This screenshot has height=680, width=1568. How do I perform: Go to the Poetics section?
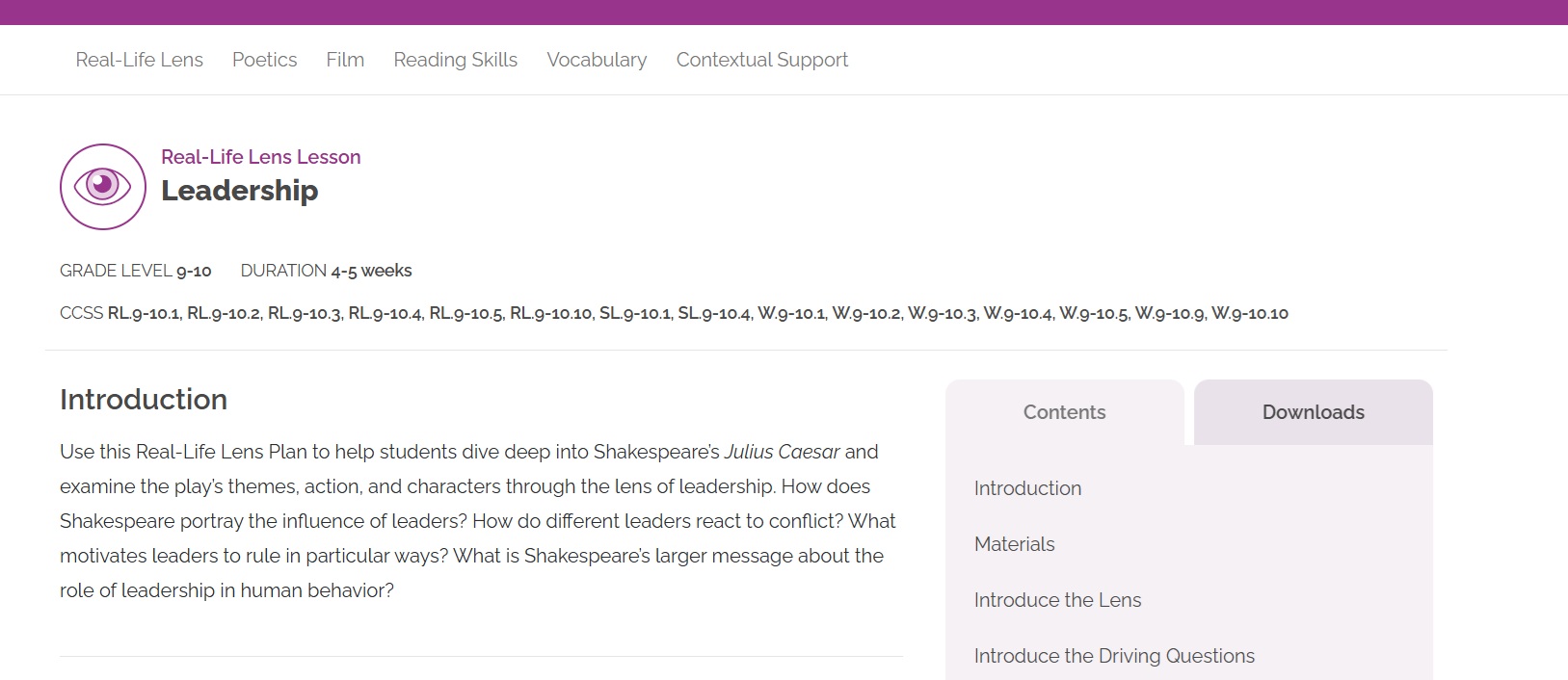[x=264, y=60]
